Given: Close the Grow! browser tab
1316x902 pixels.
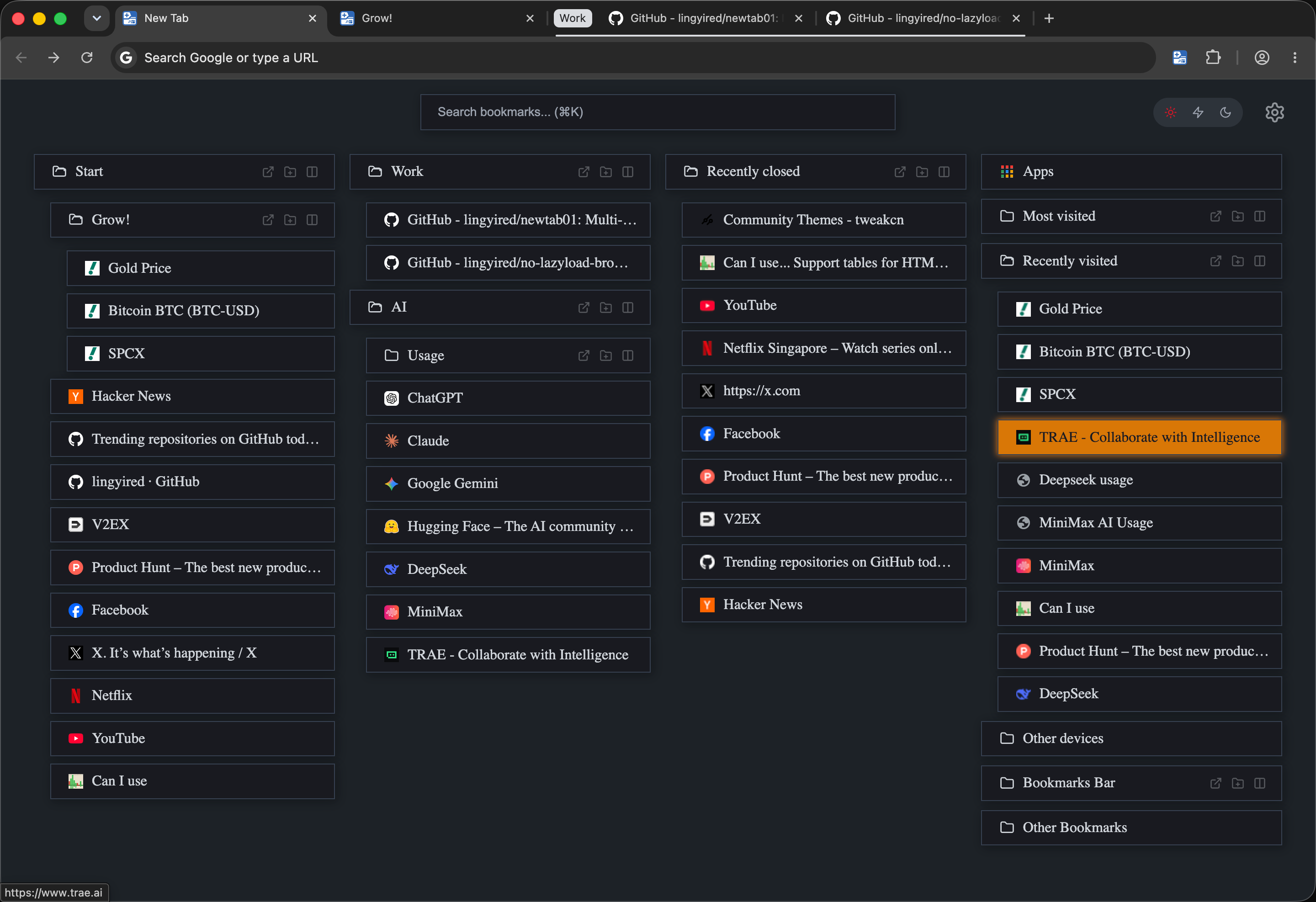Looking at the screenshot, I should [x=530, y=19].
